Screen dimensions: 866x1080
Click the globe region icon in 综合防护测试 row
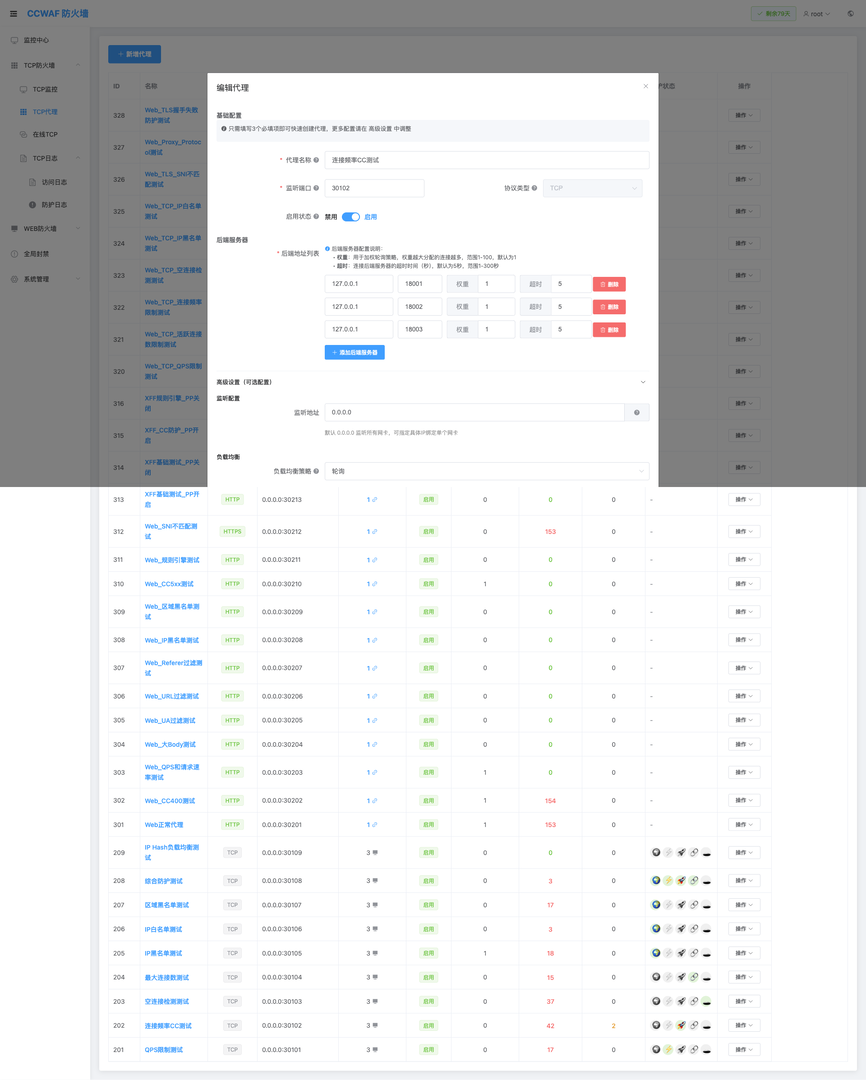pyautogui.click(x=656, y=880)
